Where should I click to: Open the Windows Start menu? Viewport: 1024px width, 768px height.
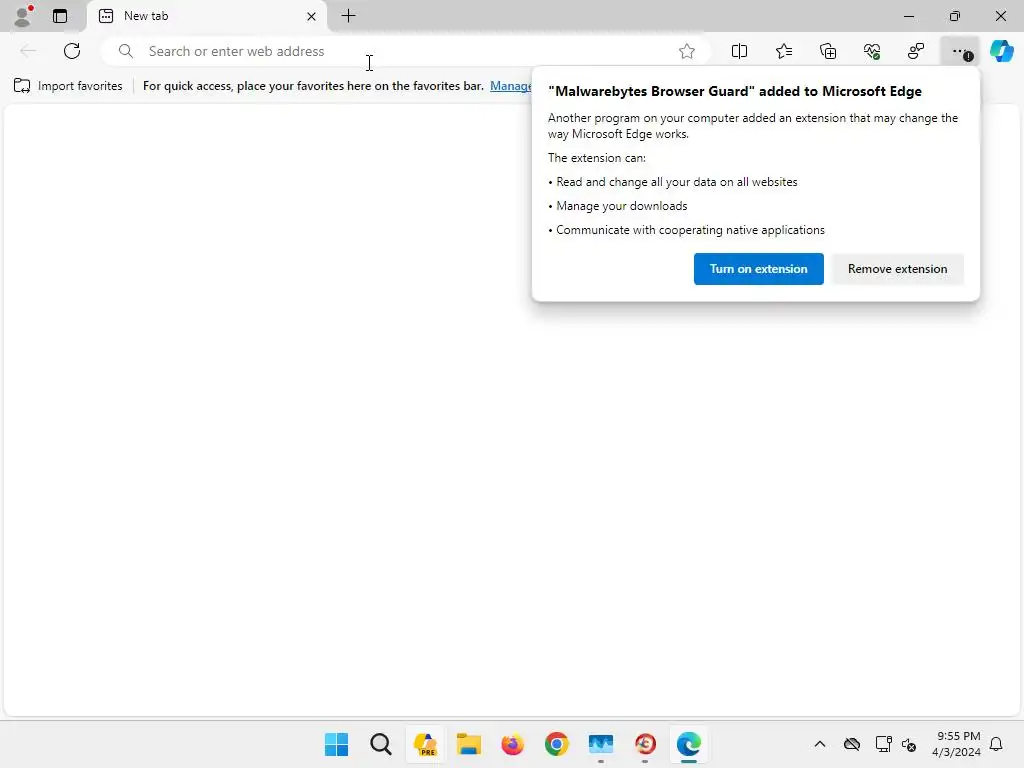336,744
